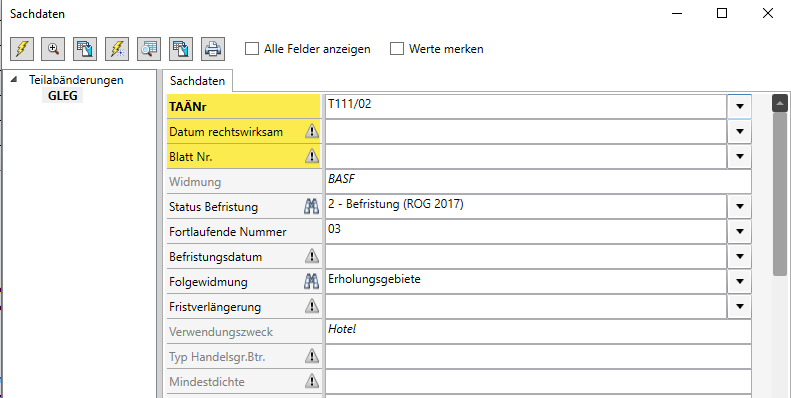This screenshot has width=791, height=398.
Task: Click the TAÄNr field containing T111/02
Action: pyautogui.click(x=526, y=106)
